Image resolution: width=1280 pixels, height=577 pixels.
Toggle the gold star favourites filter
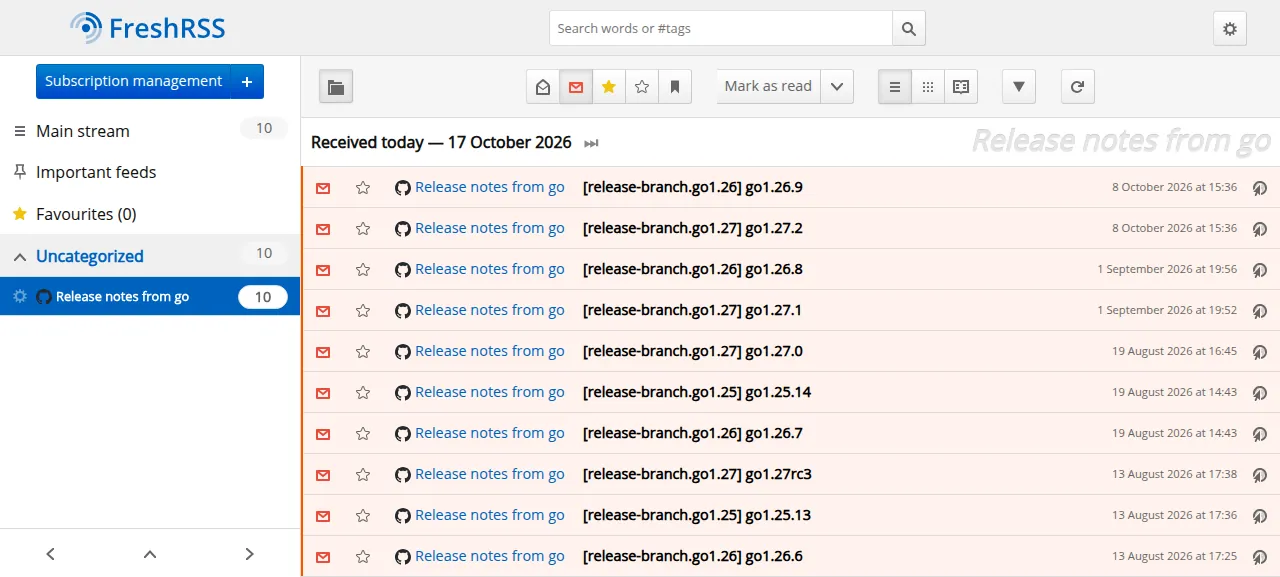tap(608, 87)
